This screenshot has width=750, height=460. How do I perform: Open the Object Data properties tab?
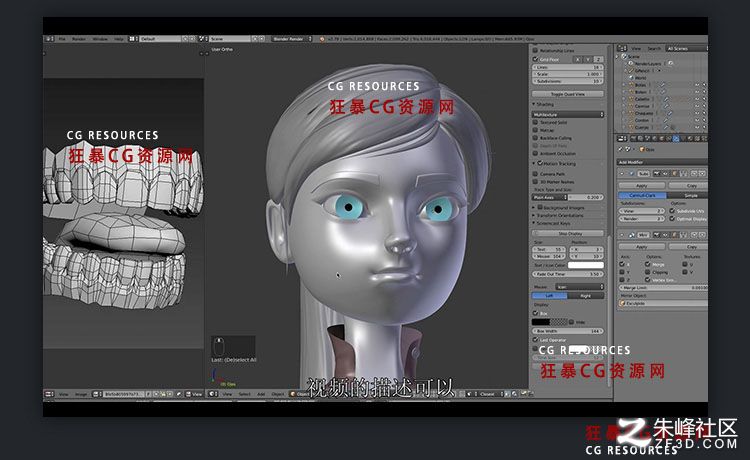[683, 138]
